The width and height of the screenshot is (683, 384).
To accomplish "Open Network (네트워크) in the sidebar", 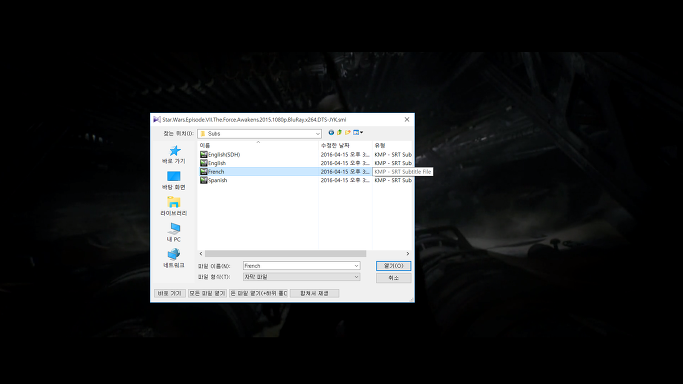I will point(174,258).
